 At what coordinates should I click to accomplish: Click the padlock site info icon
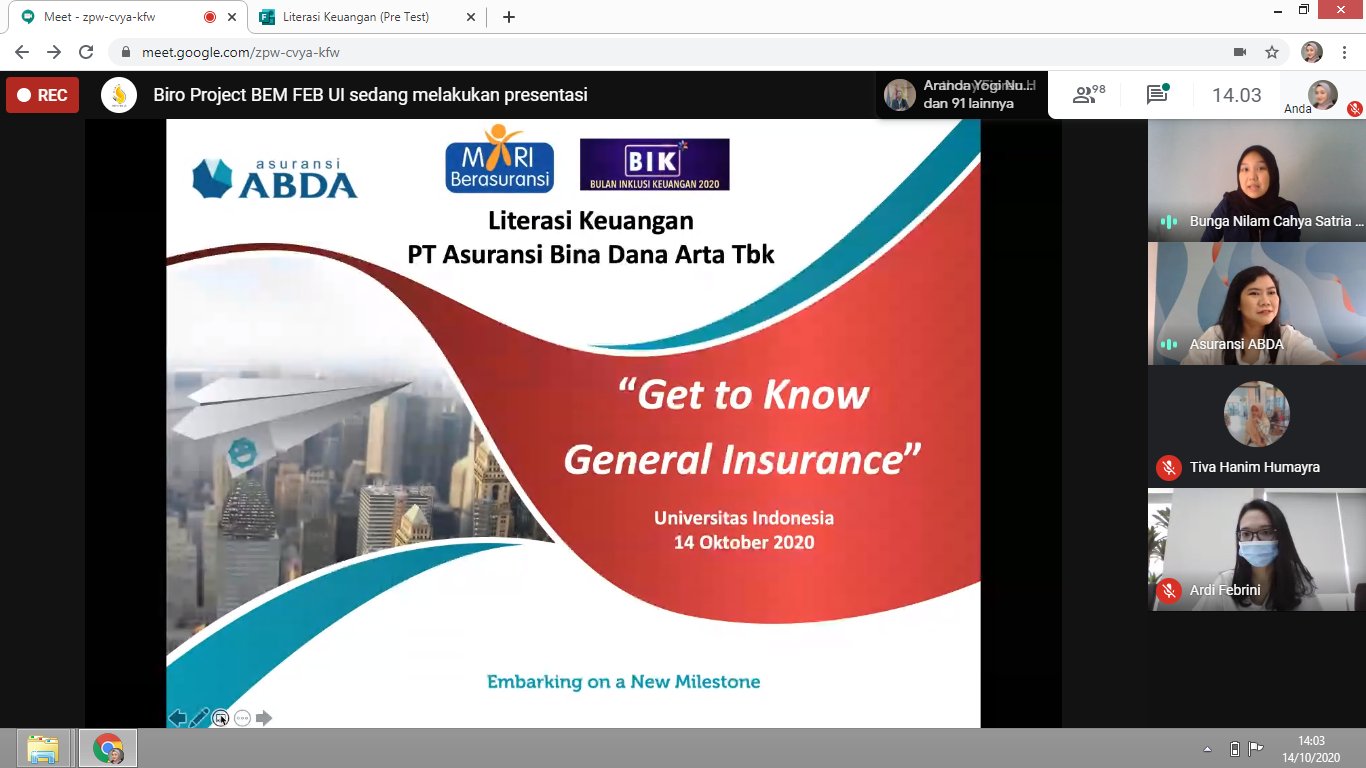point(126,52)
